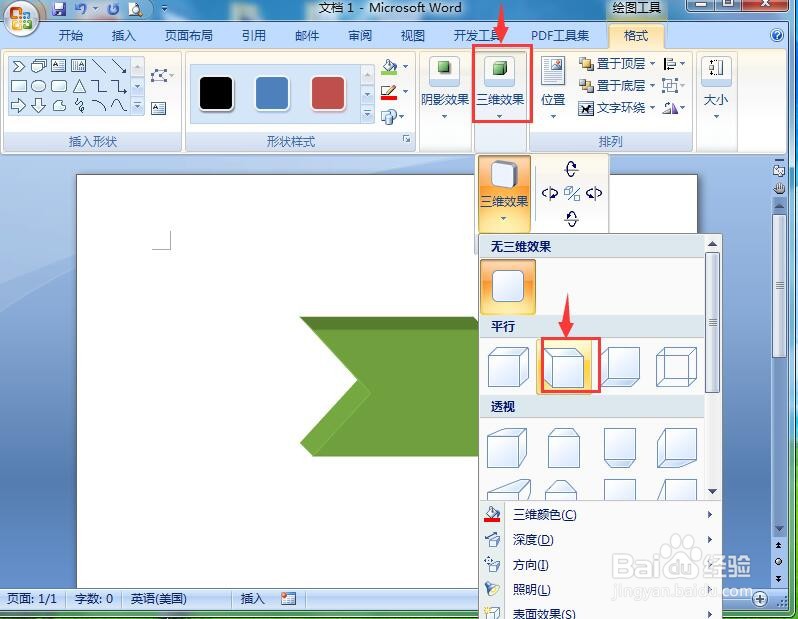Open the size (大小) dropdown
Screen dimensions: 798x619
coord(716,89)
